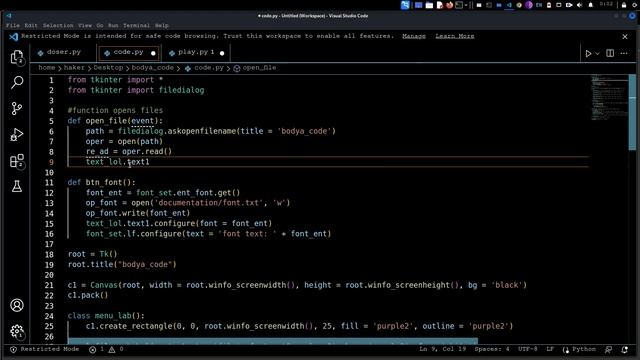Click the 'def btn_font():' line of code
This screenshot has width=640, height=360.
[x=101, y=182]
